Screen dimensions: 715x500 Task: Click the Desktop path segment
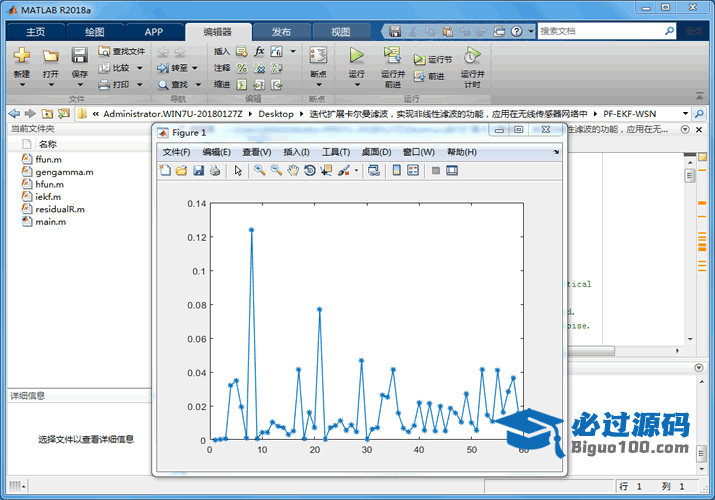pyautogui.click(x=276, y=113)
